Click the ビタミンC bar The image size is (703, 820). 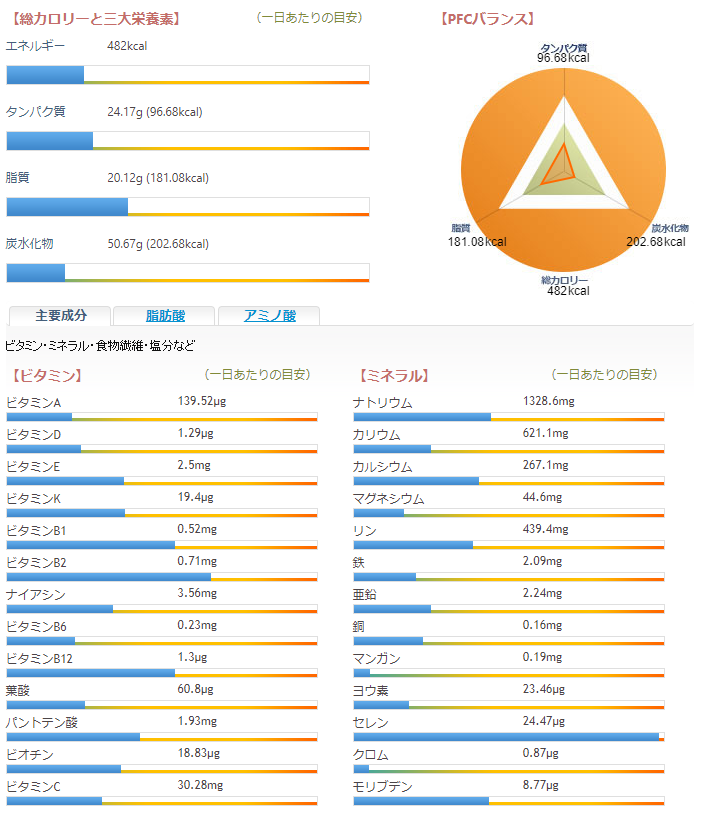pyautogui.click(x=161, y=801)
